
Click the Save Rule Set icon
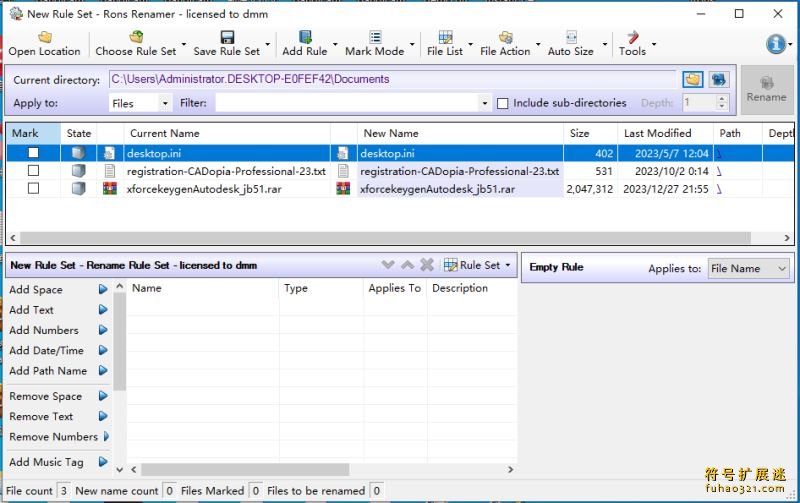point(226,37)
